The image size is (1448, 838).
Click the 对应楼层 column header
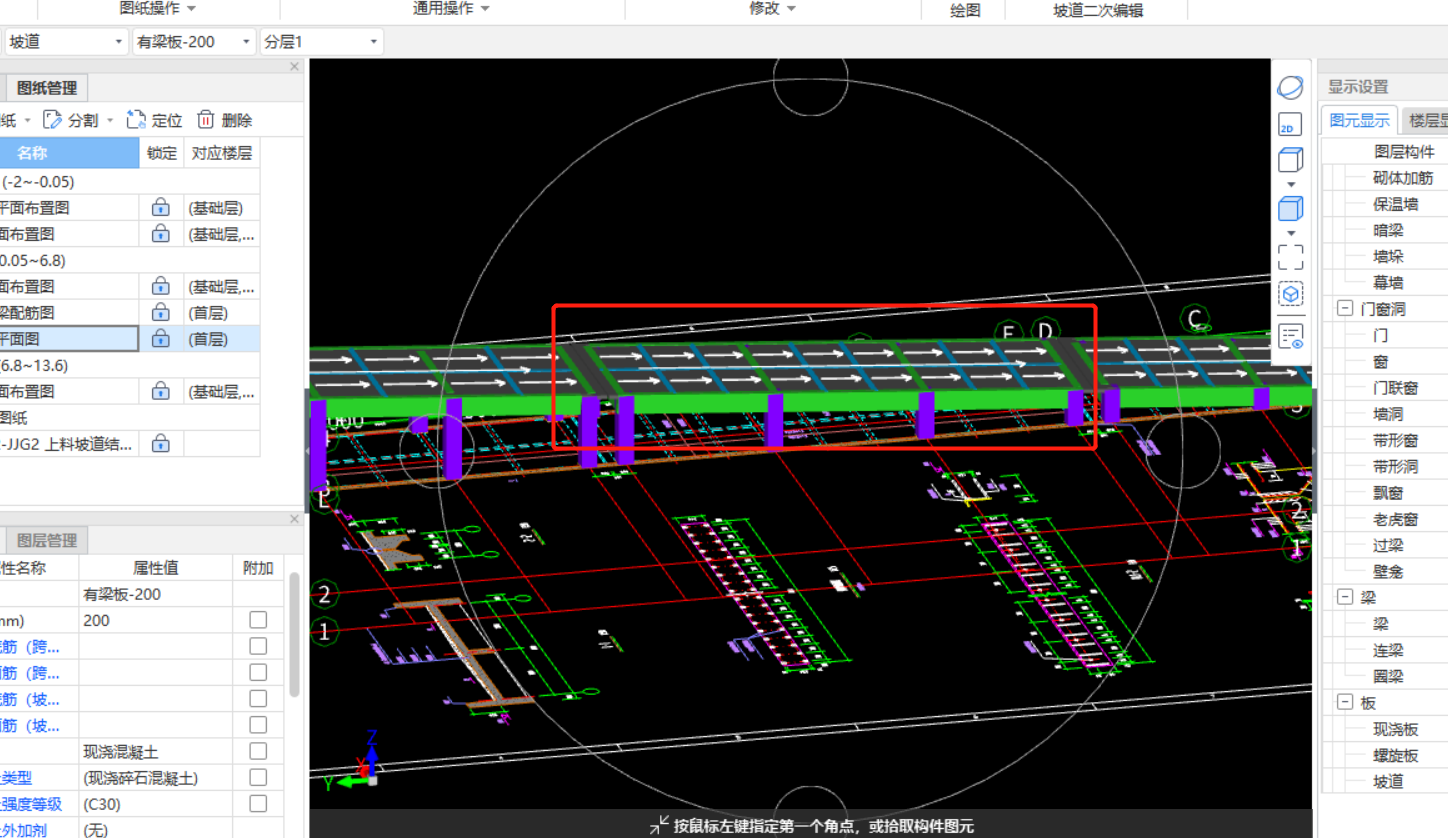click(222, 153)
